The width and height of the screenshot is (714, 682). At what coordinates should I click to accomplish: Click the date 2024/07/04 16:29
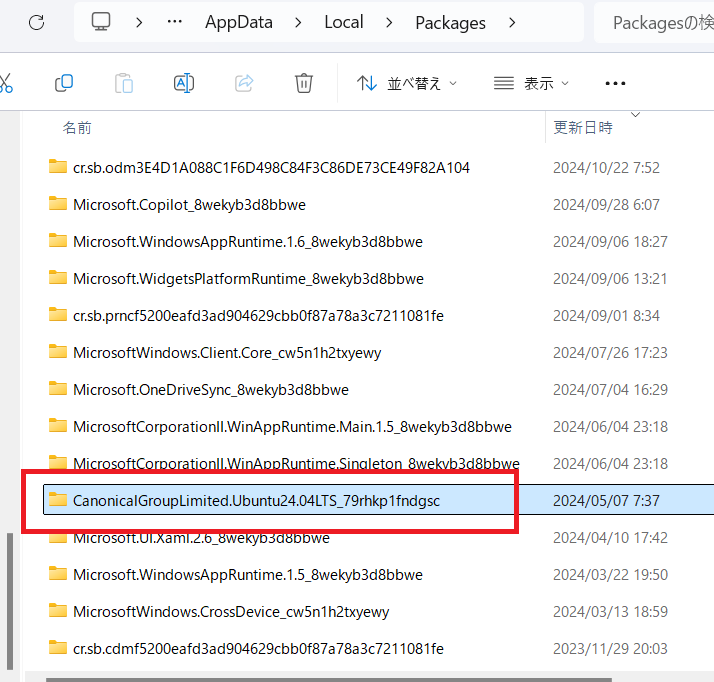pyautogui.click(x=610, y=390)
